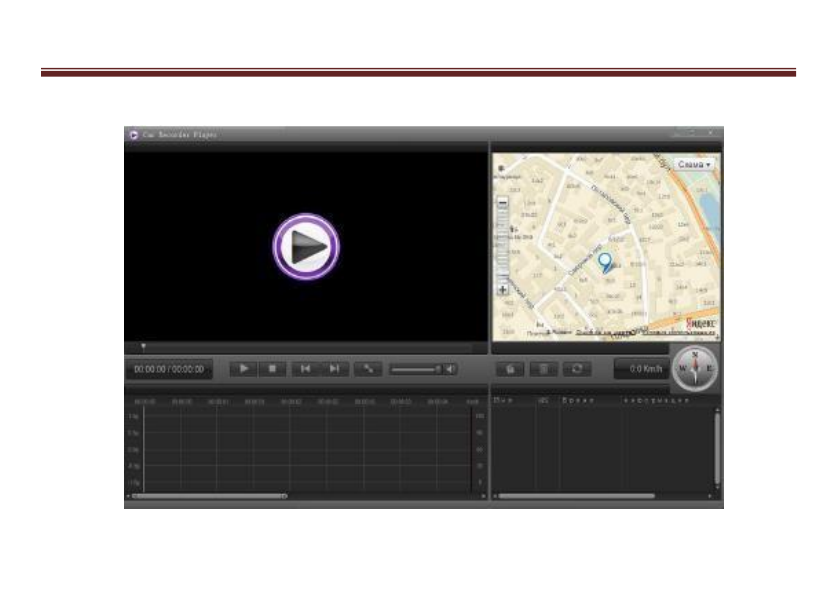839x595 pixels.
Task: Jump to the previous video file
Action: (306, 369)
